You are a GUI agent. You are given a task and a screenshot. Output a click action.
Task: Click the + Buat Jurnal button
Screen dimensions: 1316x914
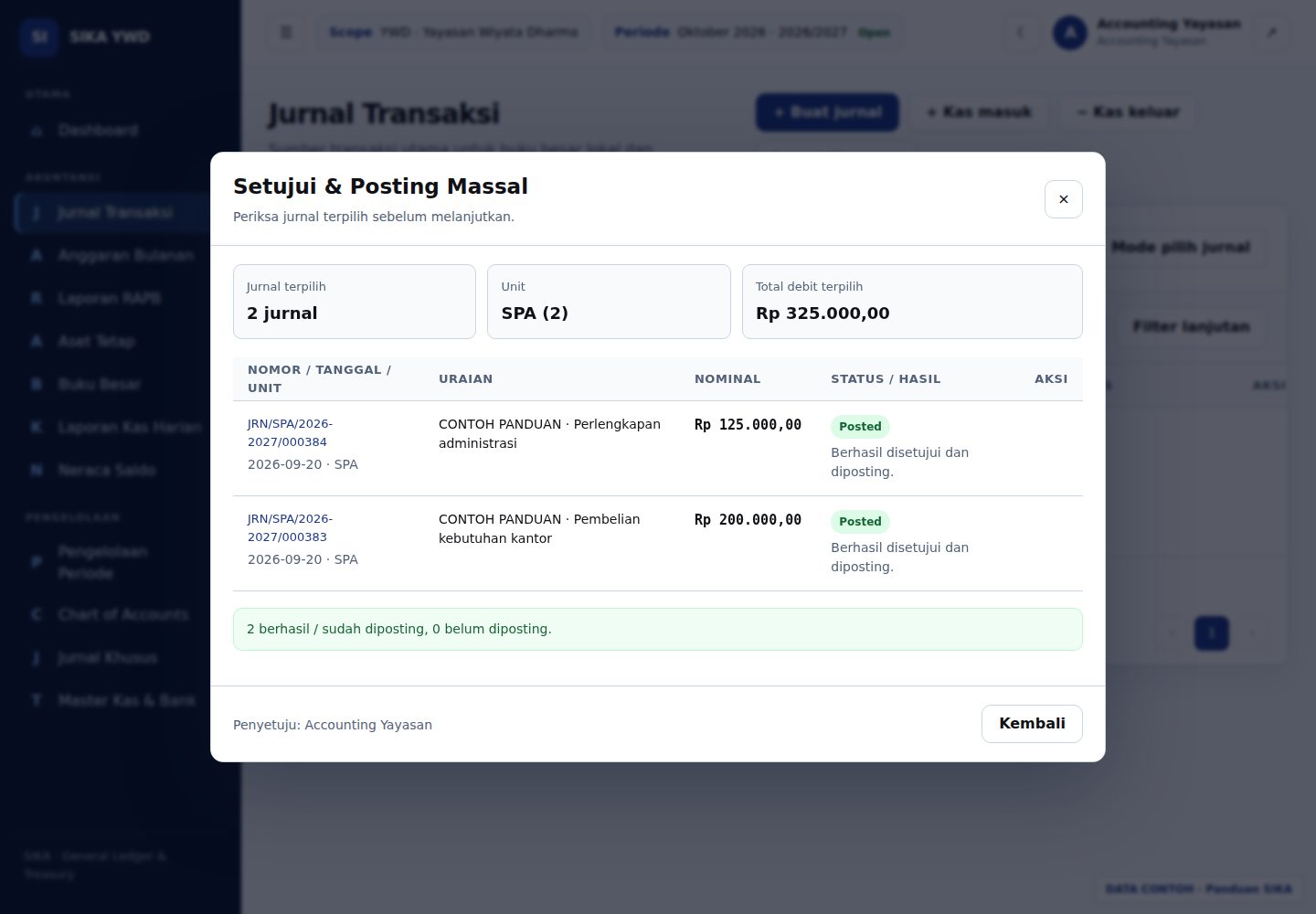[x=827, y=112]
